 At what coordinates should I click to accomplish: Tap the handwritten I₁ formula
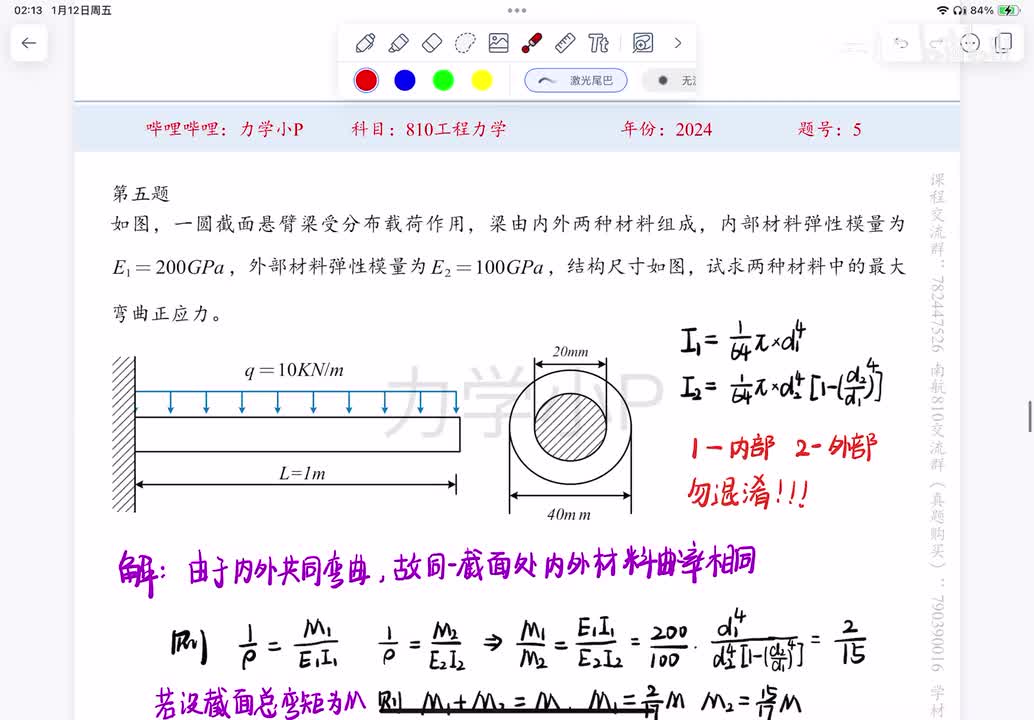(x=743, y=340)
